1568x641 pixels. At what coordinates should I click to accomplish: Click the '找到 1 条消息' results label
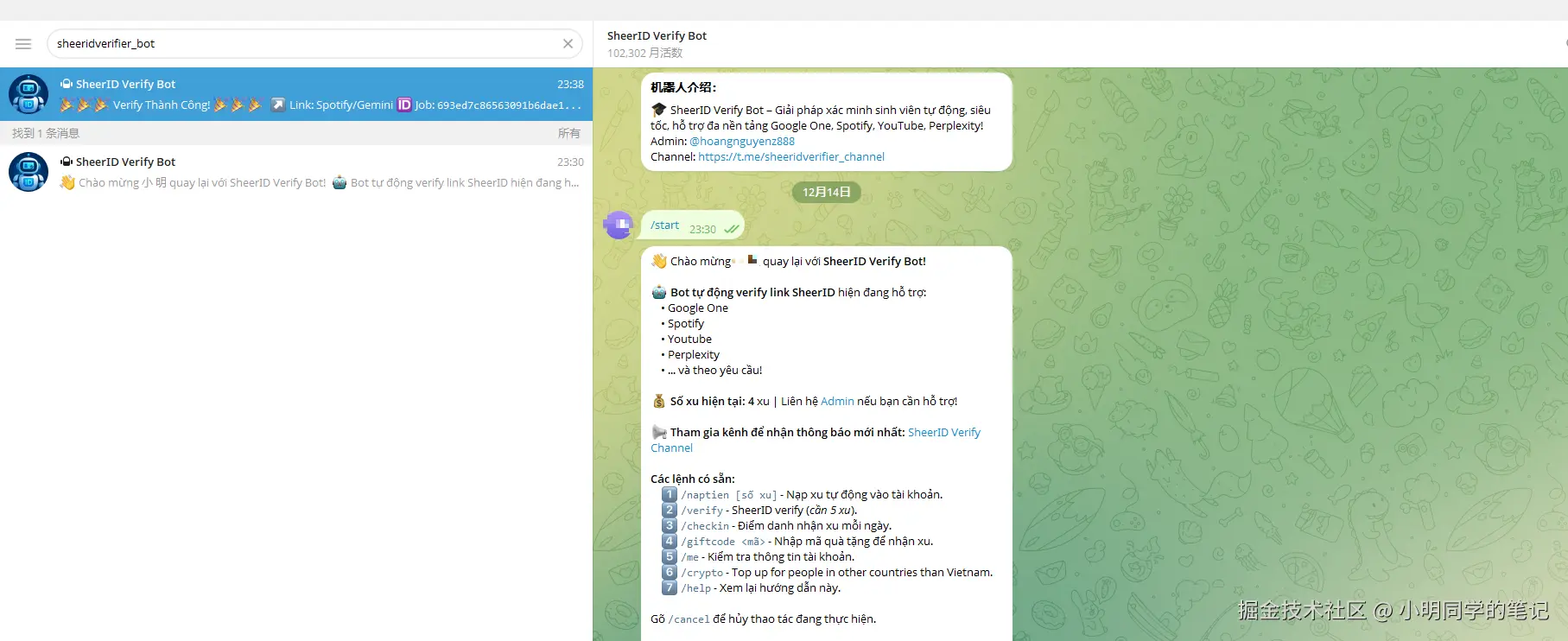(46, 133)
